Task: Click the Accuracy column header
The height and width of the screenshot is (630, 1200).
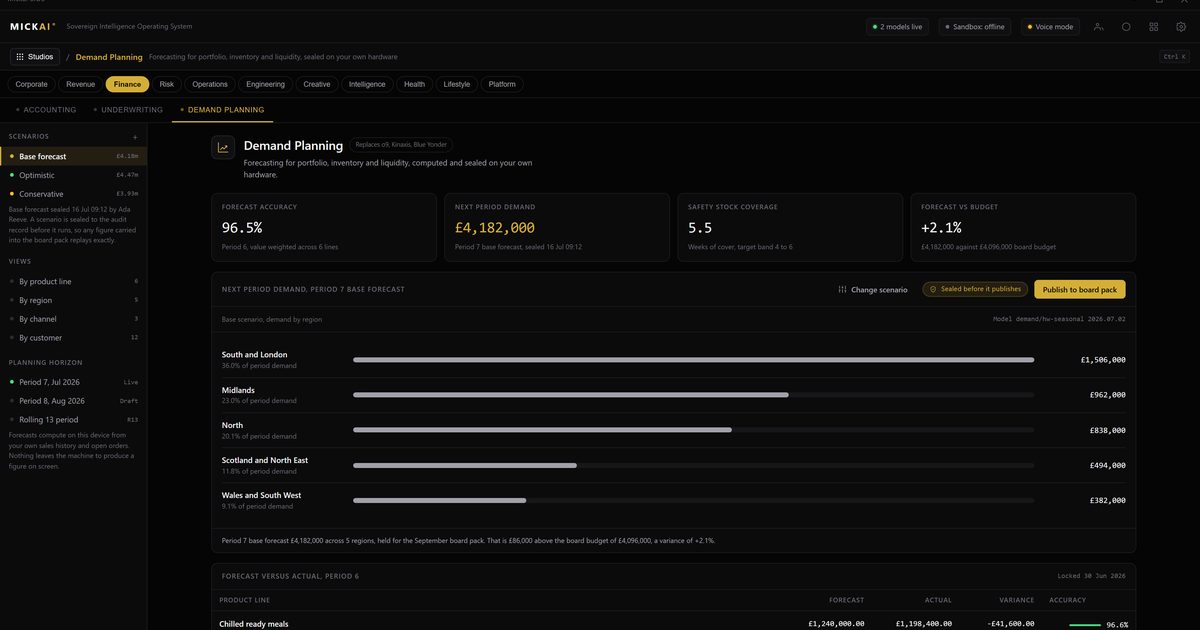Action: 1068,600
